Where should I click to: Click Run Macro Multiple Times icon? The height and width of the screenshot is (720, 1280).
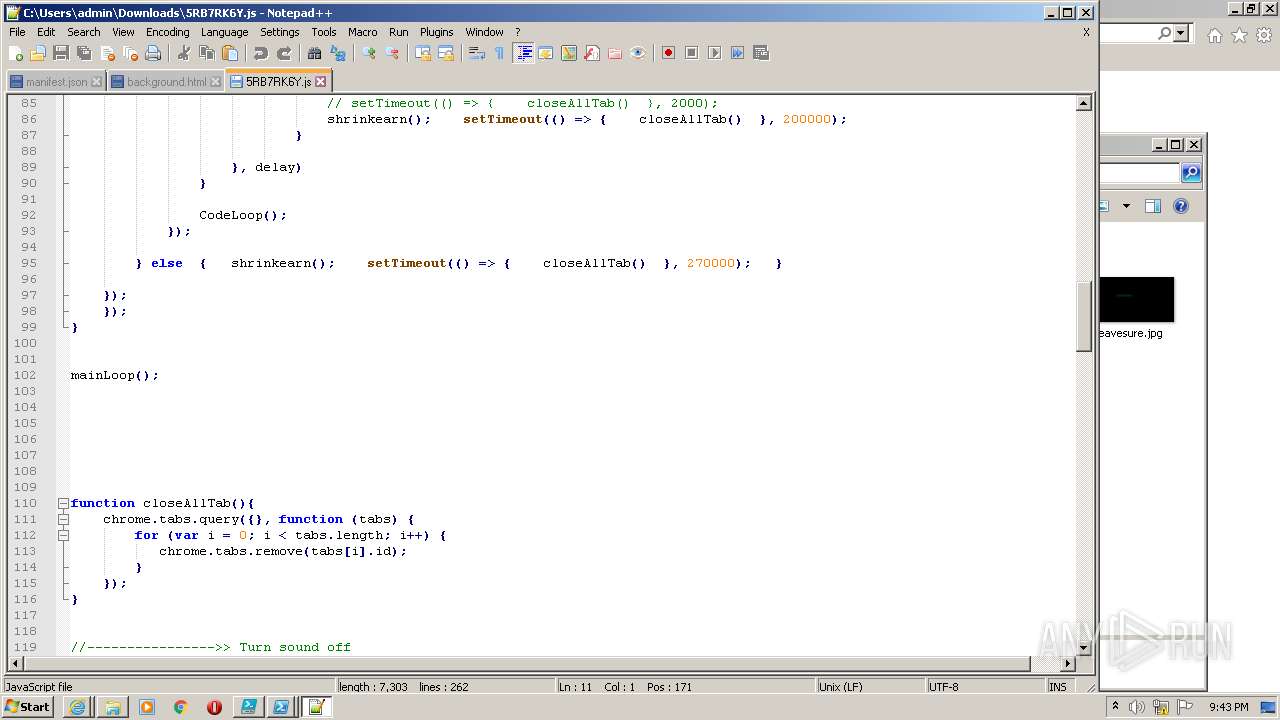737,53
